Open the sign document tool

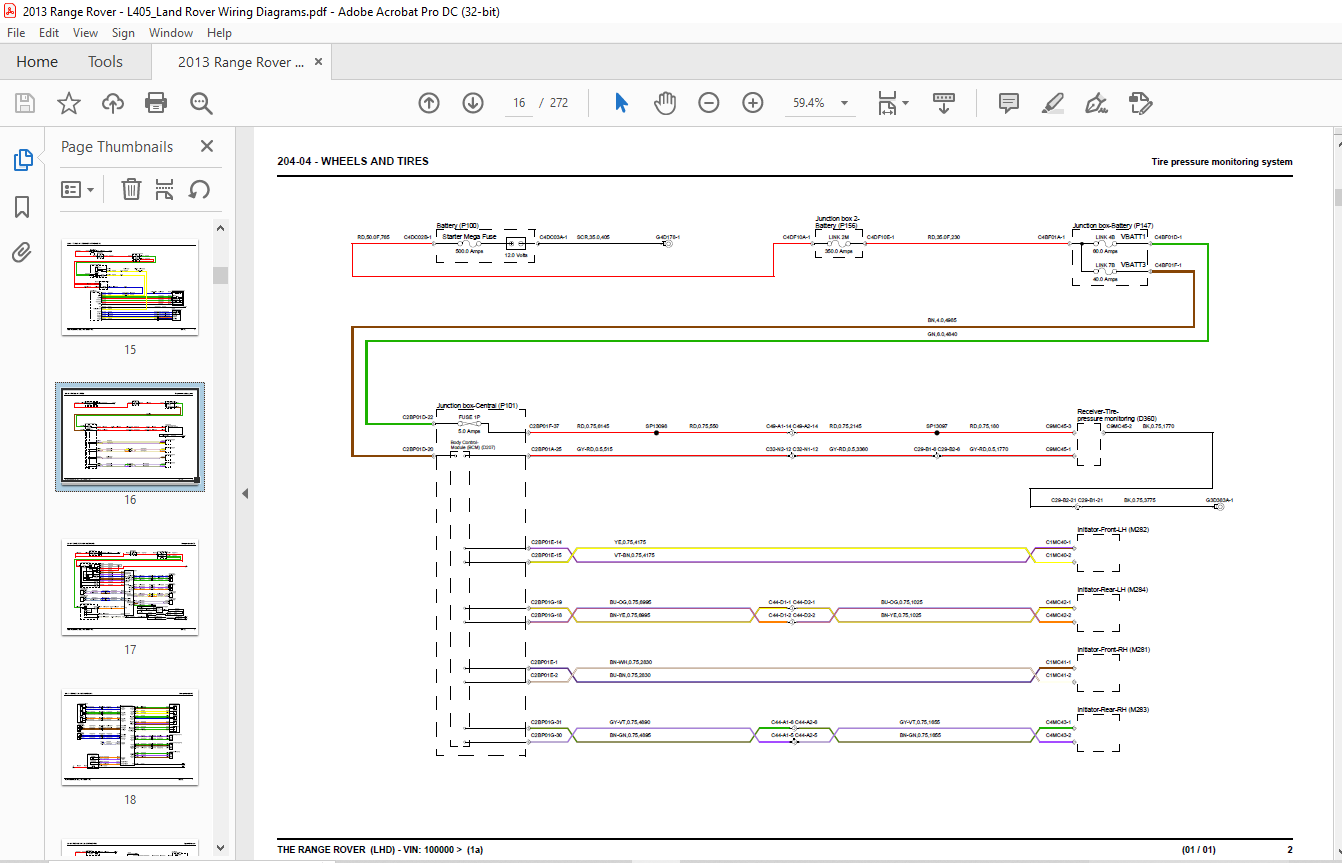click(1096, 103)
